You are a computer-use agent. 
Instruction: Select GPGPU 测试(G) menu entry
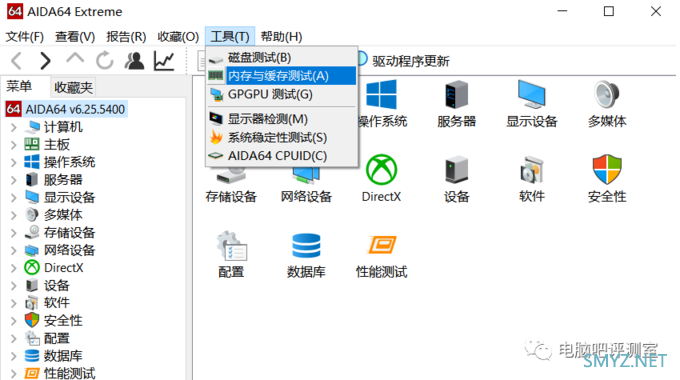tap(282, 95)
